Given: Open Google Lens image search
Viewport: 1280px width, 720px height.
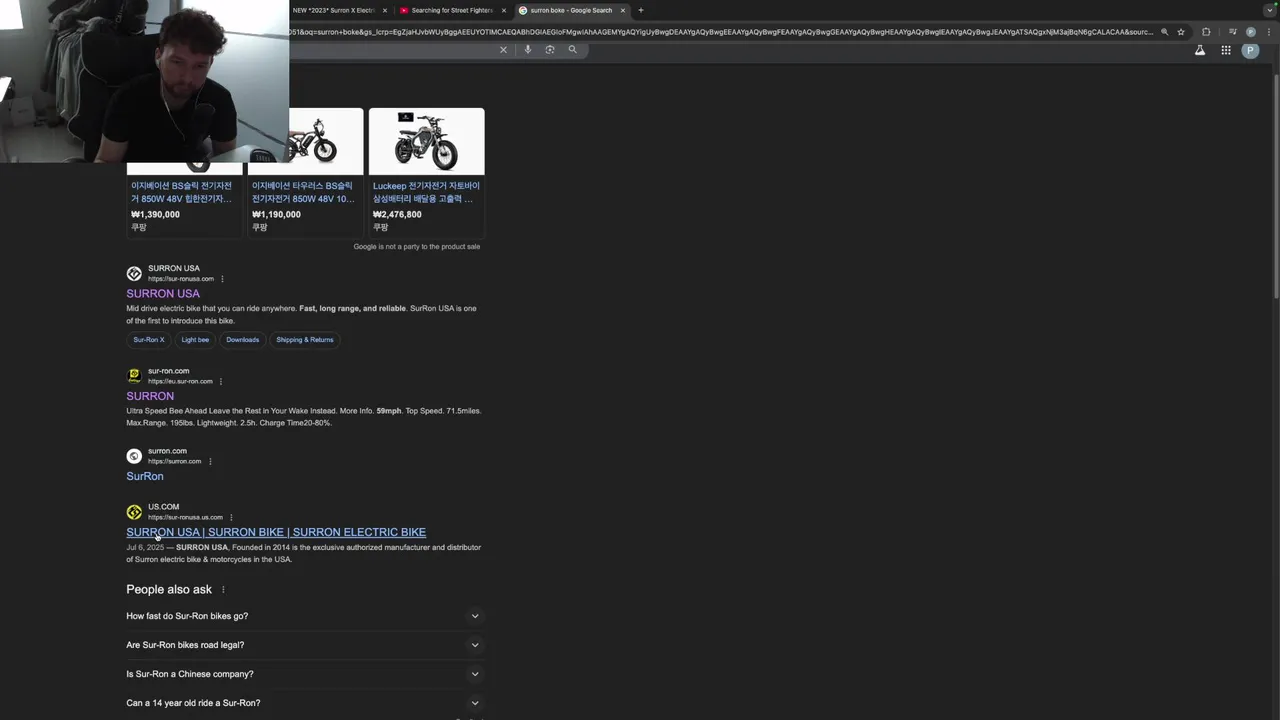Looking at the screenshot, I should click(550, 50).
